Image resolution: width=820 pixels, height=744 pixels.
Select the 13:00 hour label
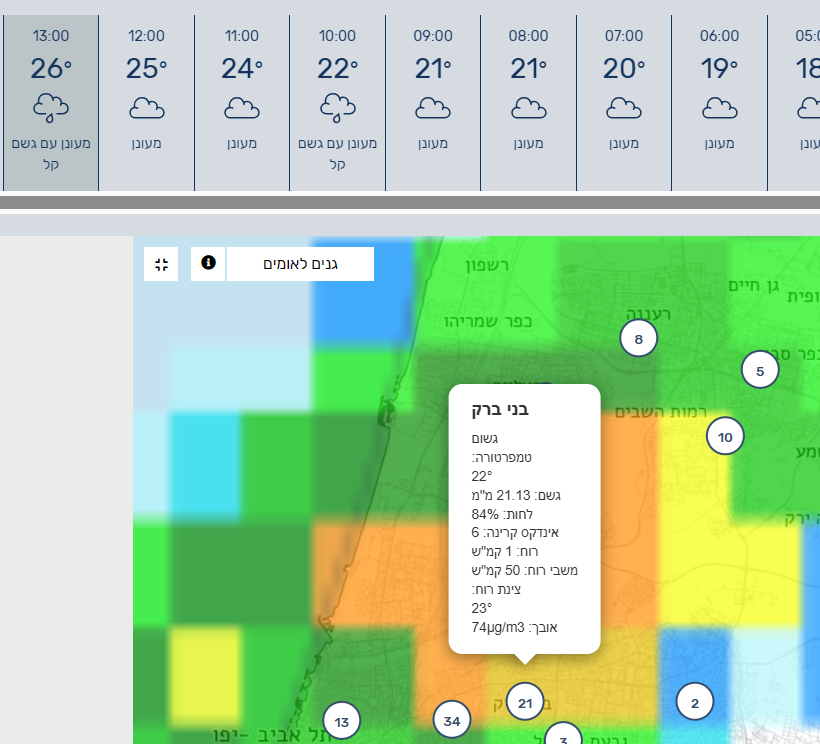coord(51,36)
